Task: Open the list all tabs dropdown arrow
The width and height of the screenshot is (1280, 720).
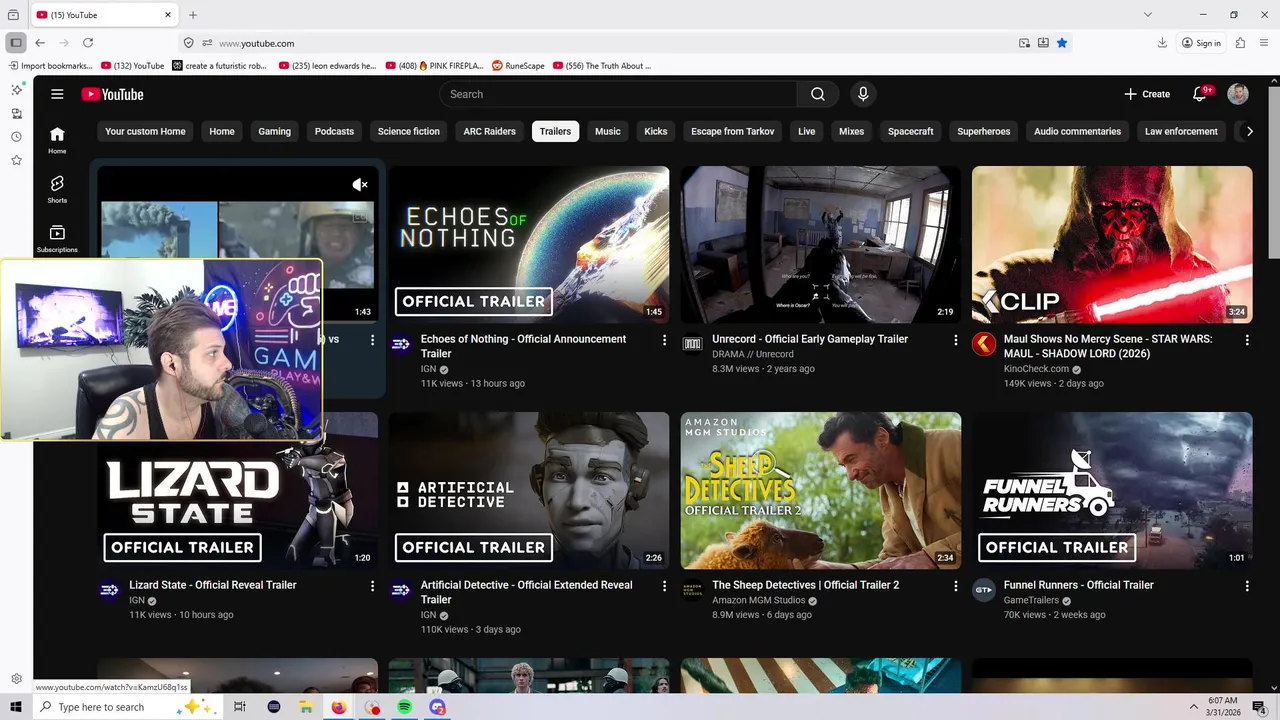Action: point(1148,15)
